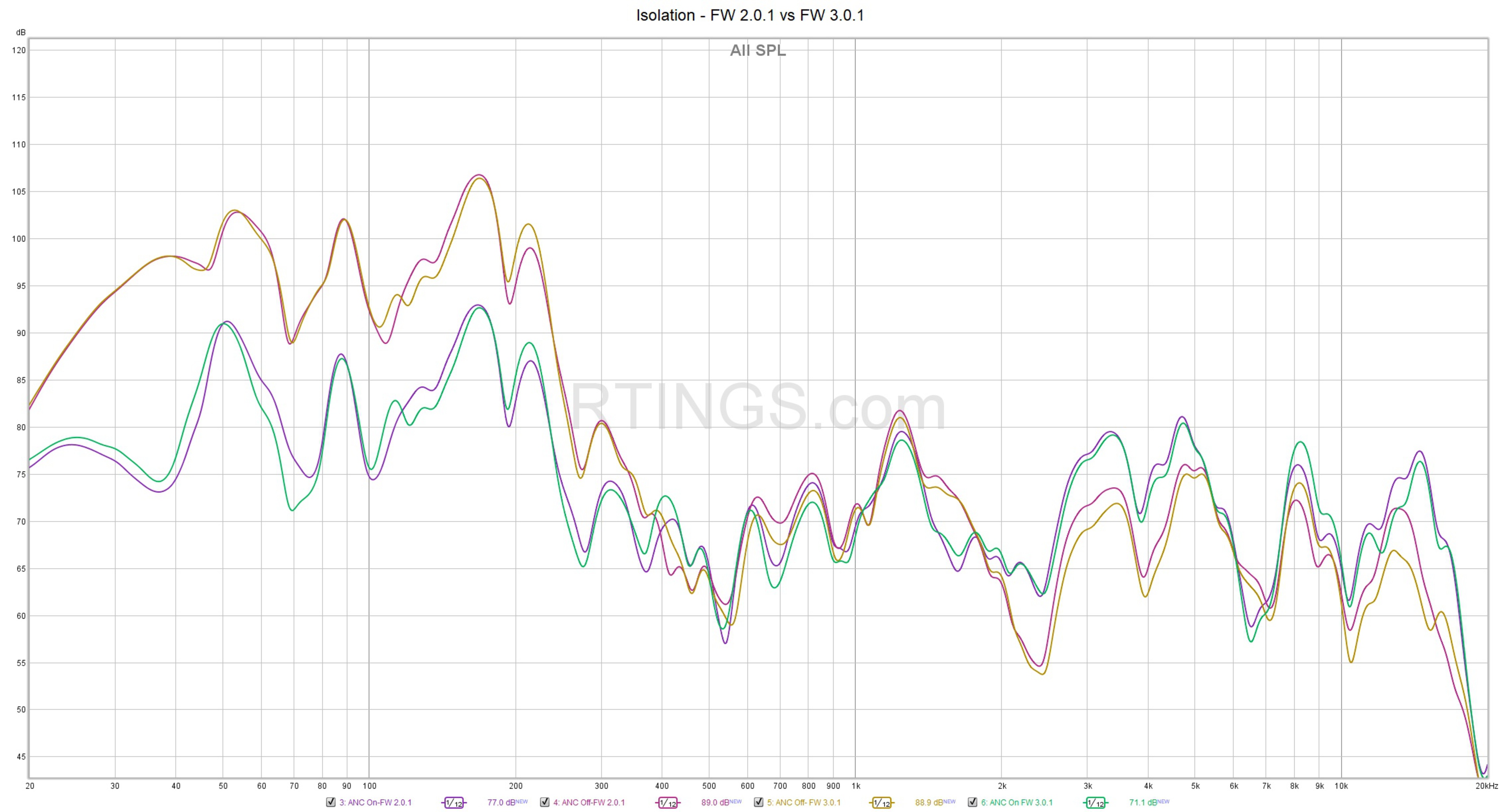Click the purple 1/12 smoothing icon
The height and width of the screenshot is (812, 1502).
point(454,803)
